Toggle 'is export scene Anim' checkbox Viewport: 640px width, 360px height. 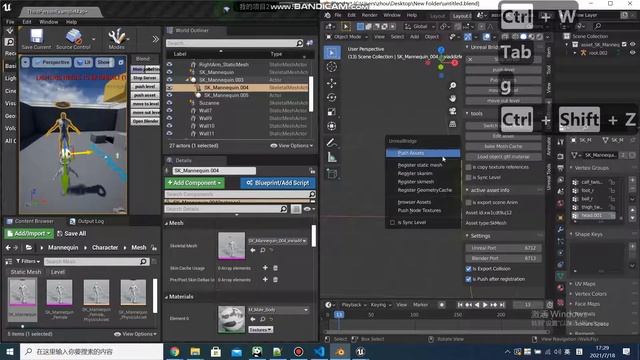pos(469,202)
